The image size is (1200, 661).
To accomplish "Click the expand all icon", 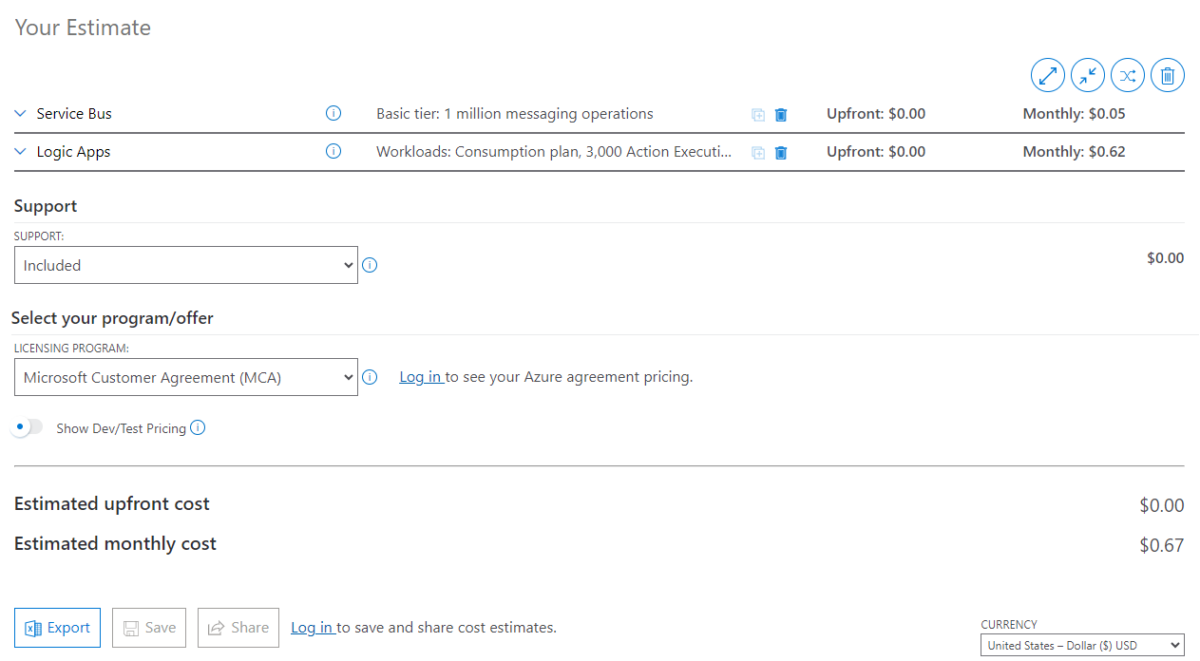I will pyautogui.click(x=1048, y=75).
